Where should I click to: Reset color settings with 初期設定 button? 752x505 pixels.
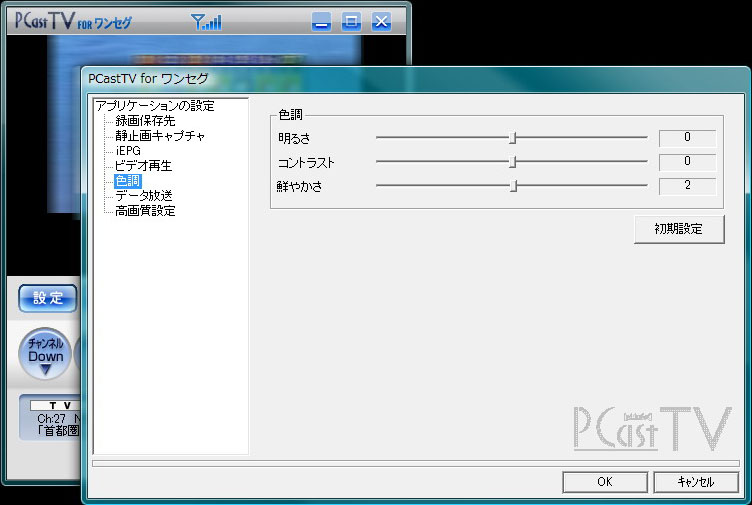(x=679, y=229)
